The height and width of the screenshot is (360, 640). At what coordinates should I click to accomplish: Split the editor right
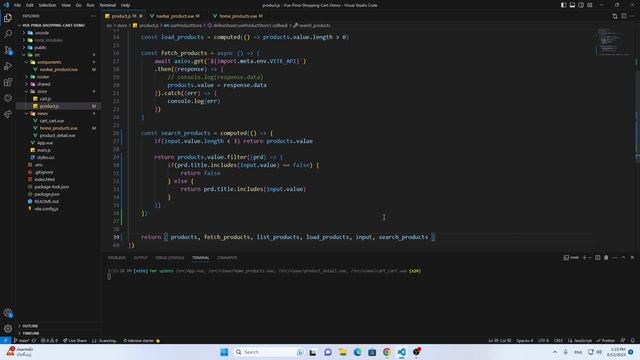pos(624,16)
